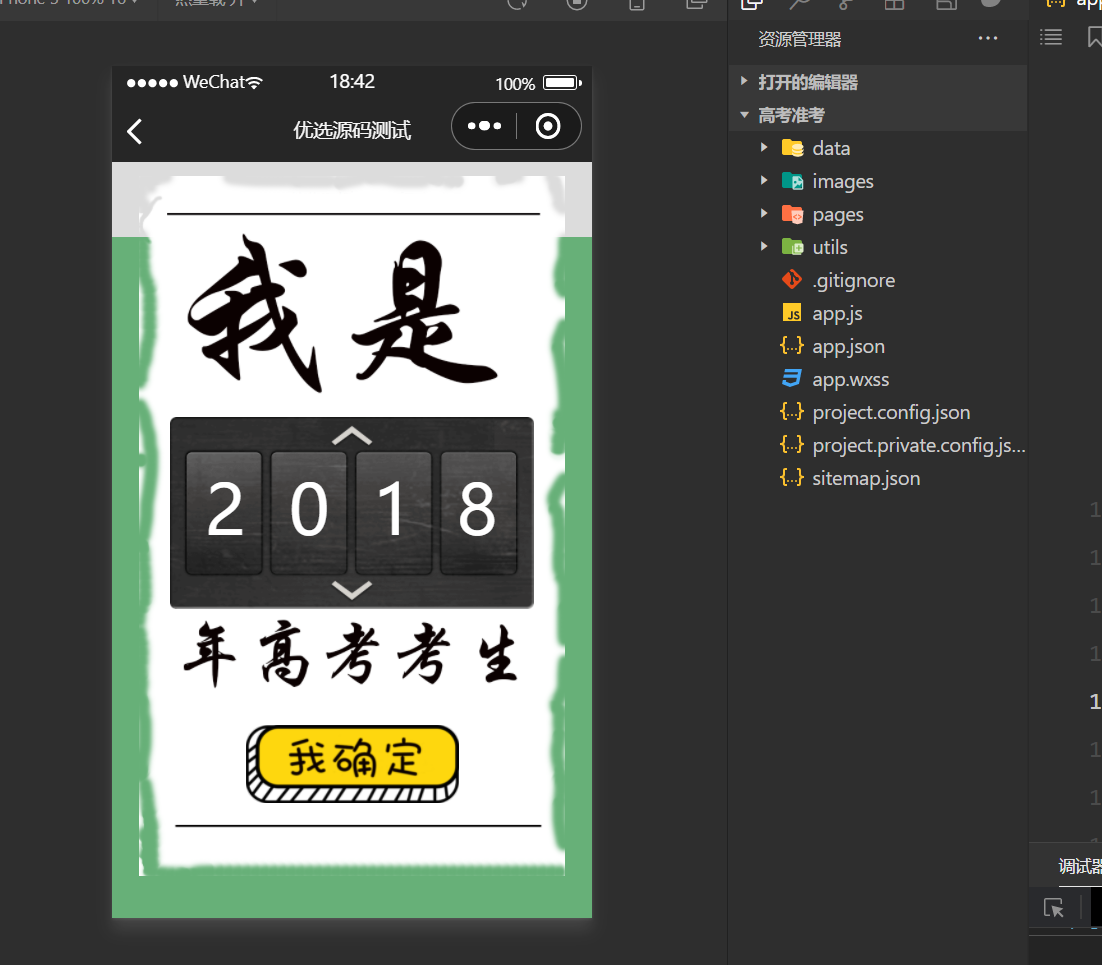The height and width of the screenshot is (965, 1102).
Task: Click the 我是 calligraphy heading
Action: click(x=343, y=313)
